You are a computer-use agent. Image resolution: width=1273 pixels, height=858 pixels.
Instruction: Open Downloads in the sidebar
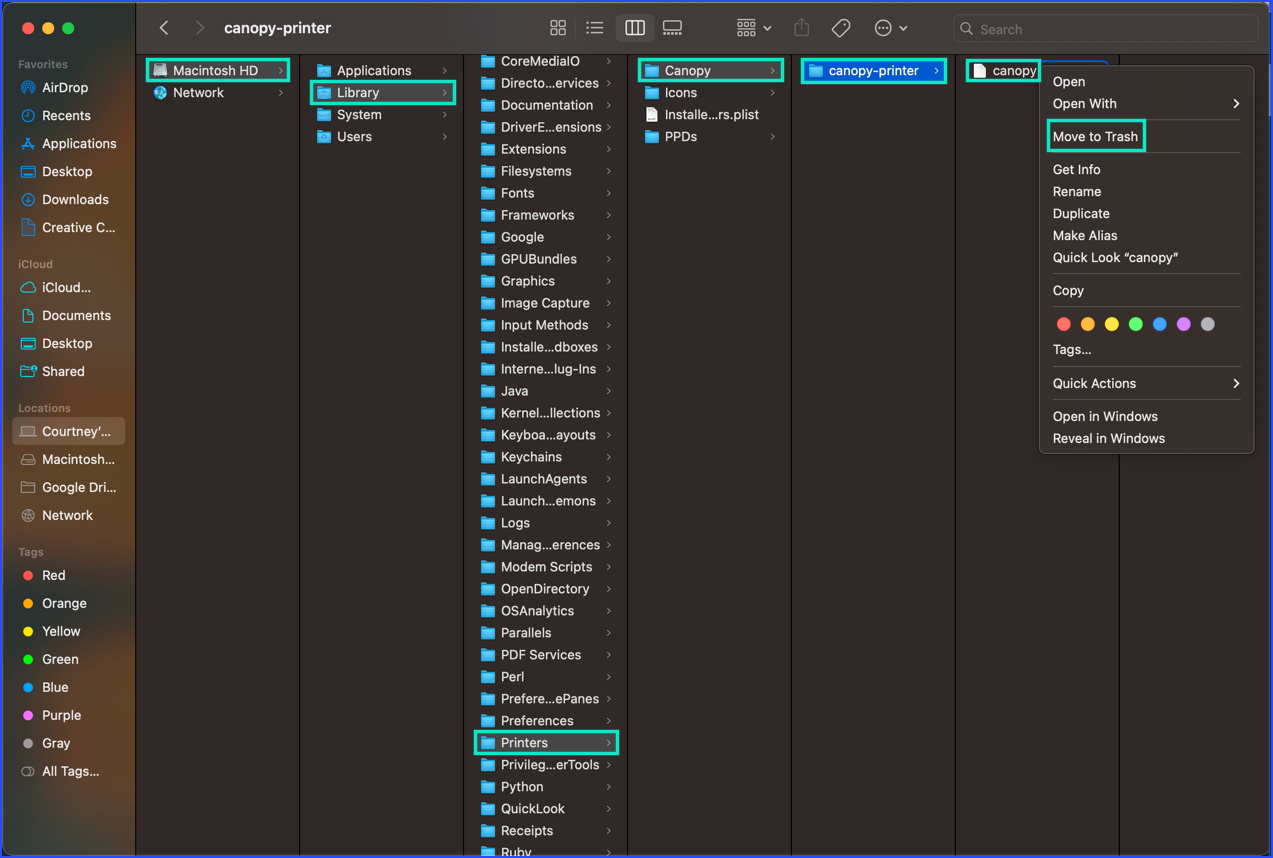click(x=75, y=199)
